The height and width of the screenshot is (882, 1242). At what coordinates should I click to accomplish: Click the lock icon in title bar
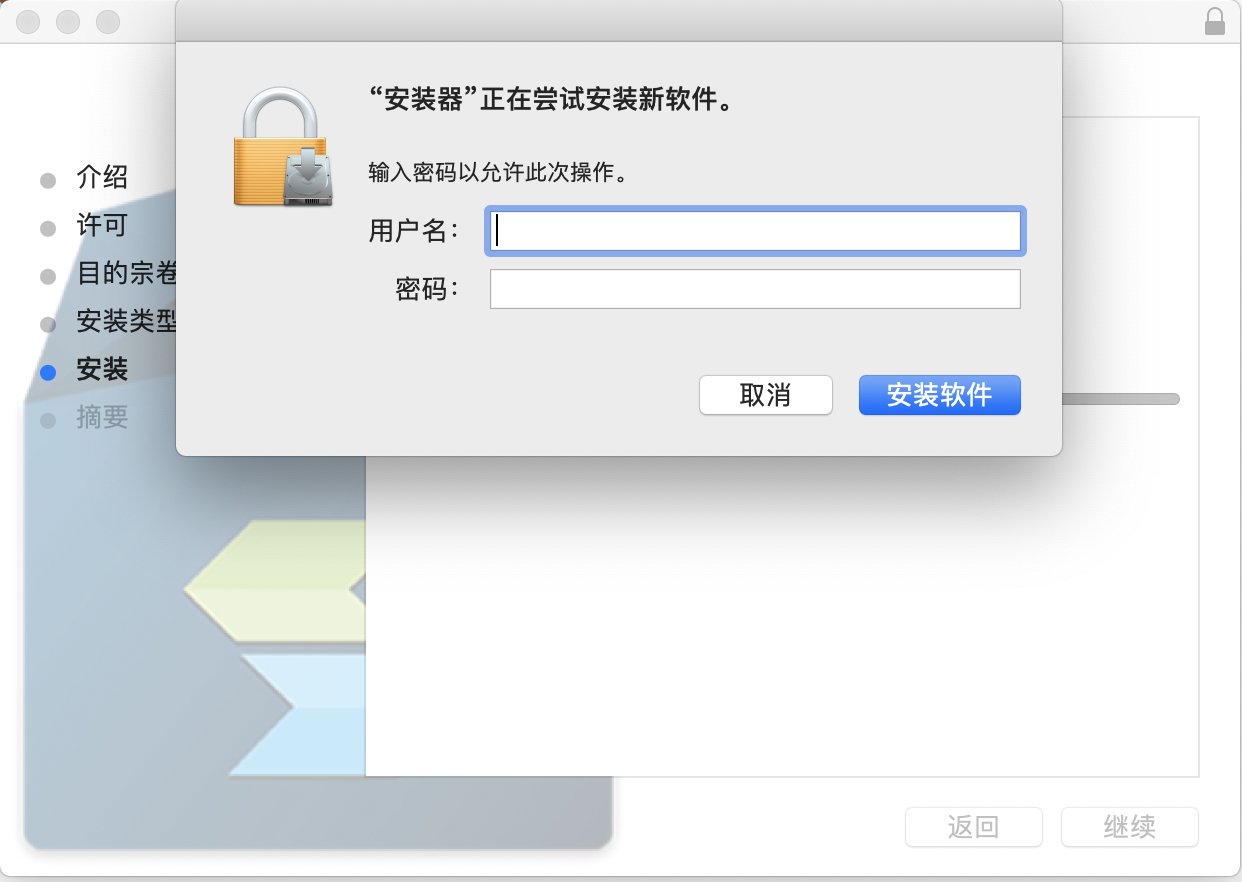[x=1215, y=21]
